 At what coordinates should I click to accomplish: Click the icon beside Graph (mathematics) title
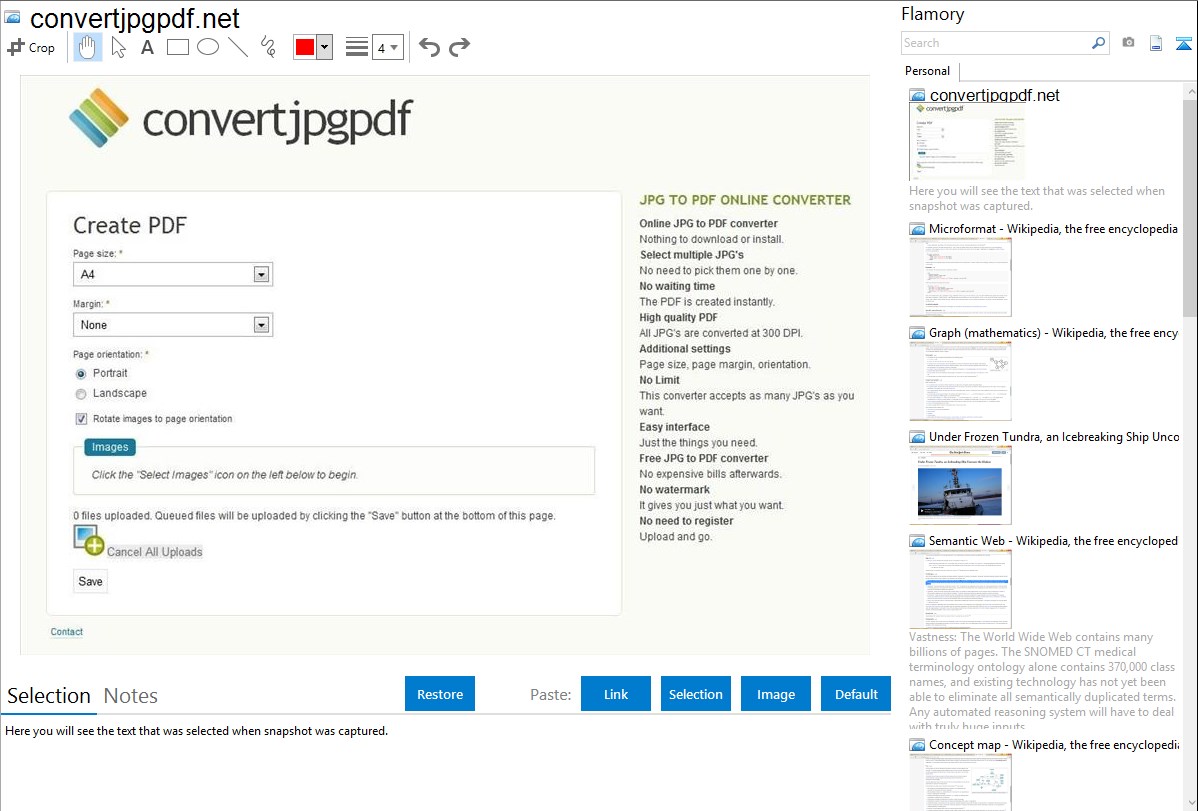point(918,333)
